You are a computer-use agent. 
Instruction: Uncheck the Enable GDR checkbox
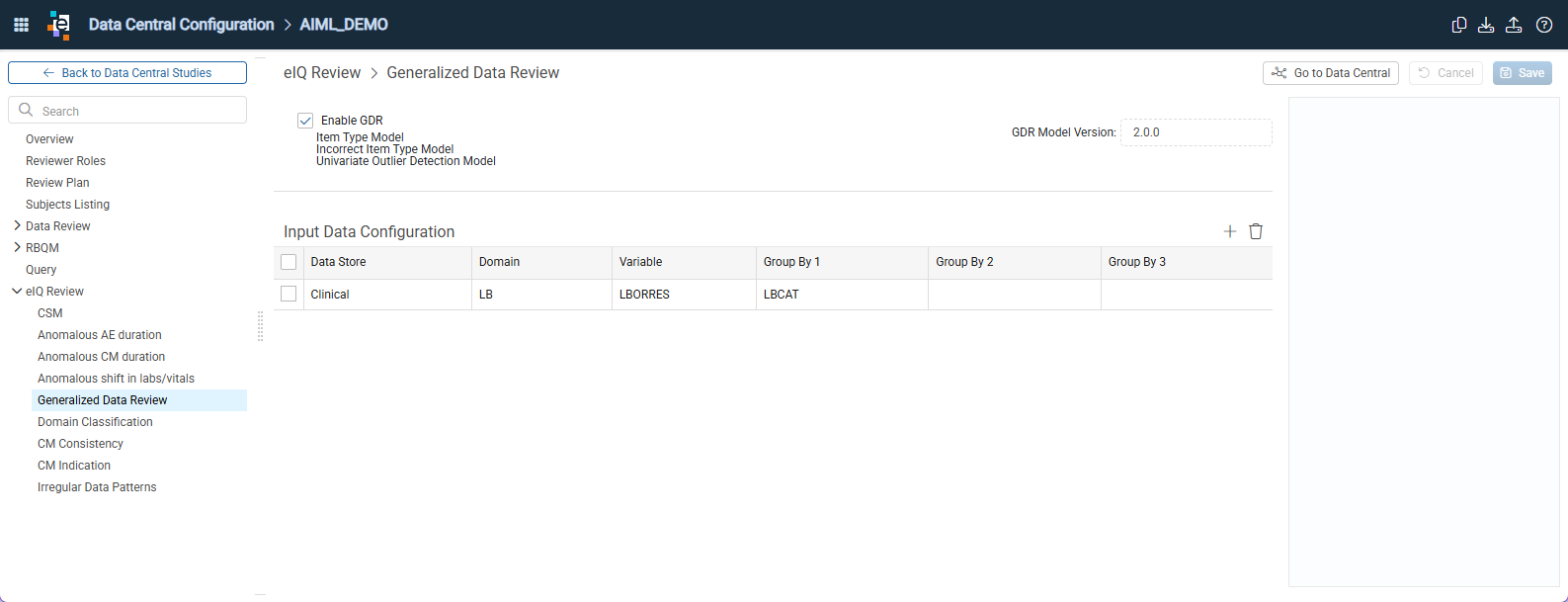[305, 121]
